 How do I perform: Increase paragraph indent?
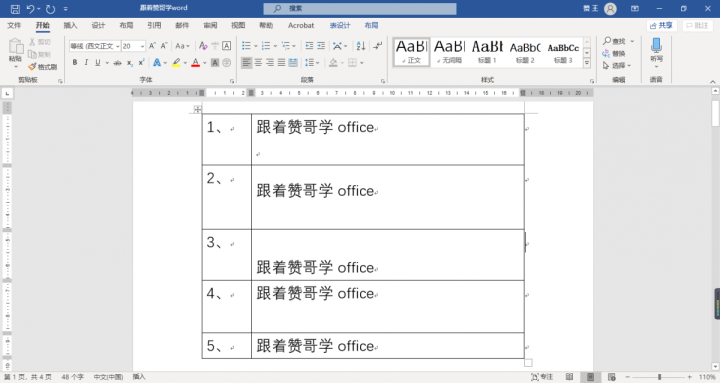[x=321, y=46]
